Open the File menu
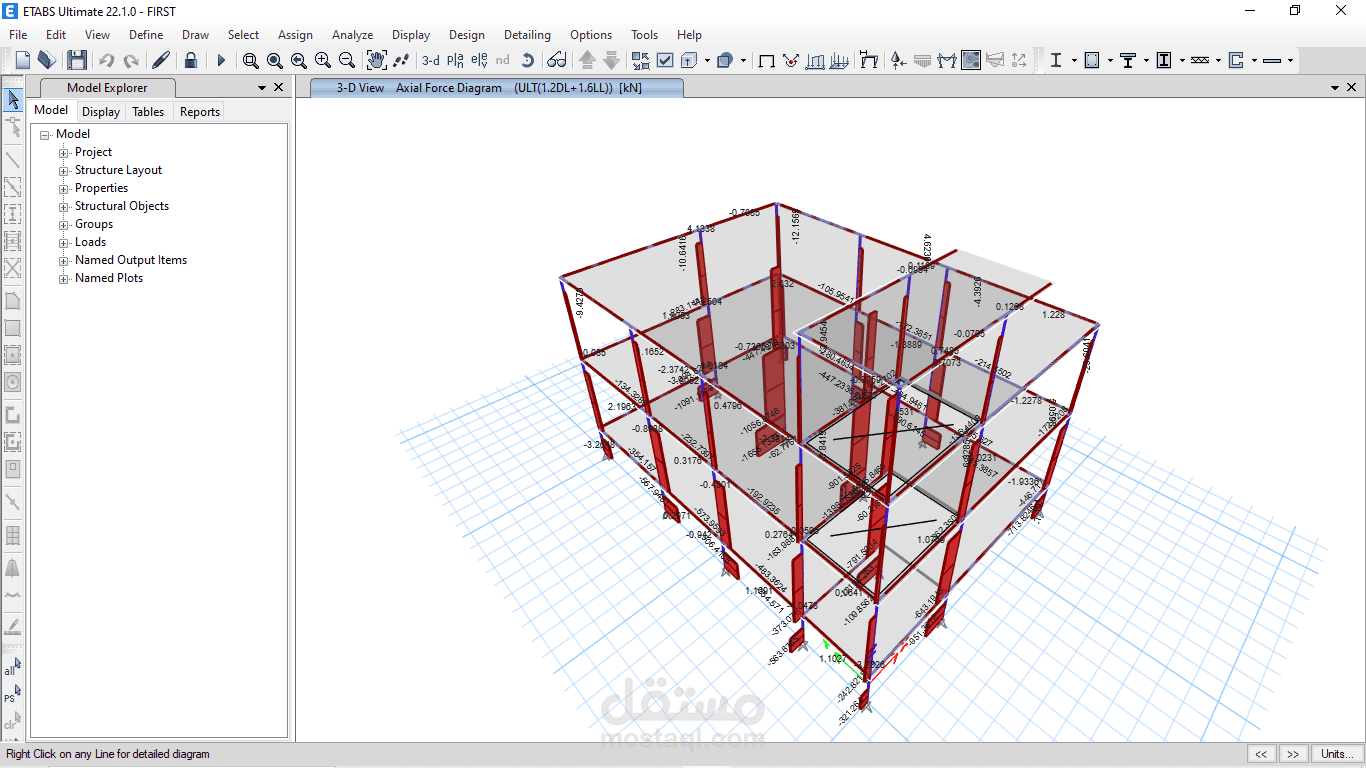 (18, 34)
